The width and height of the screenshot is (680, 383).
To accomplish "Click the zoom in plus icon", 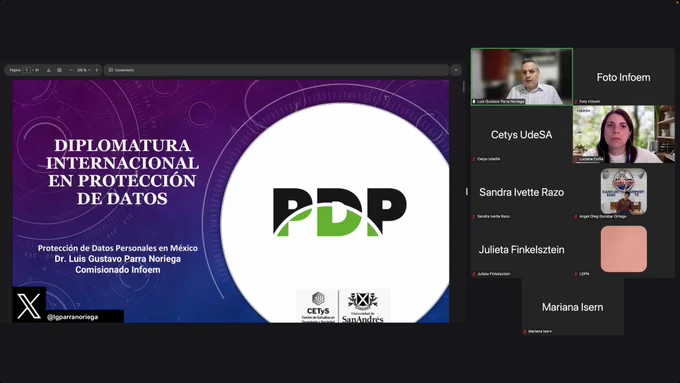I will pyautogui.click(x=97, y=70).
